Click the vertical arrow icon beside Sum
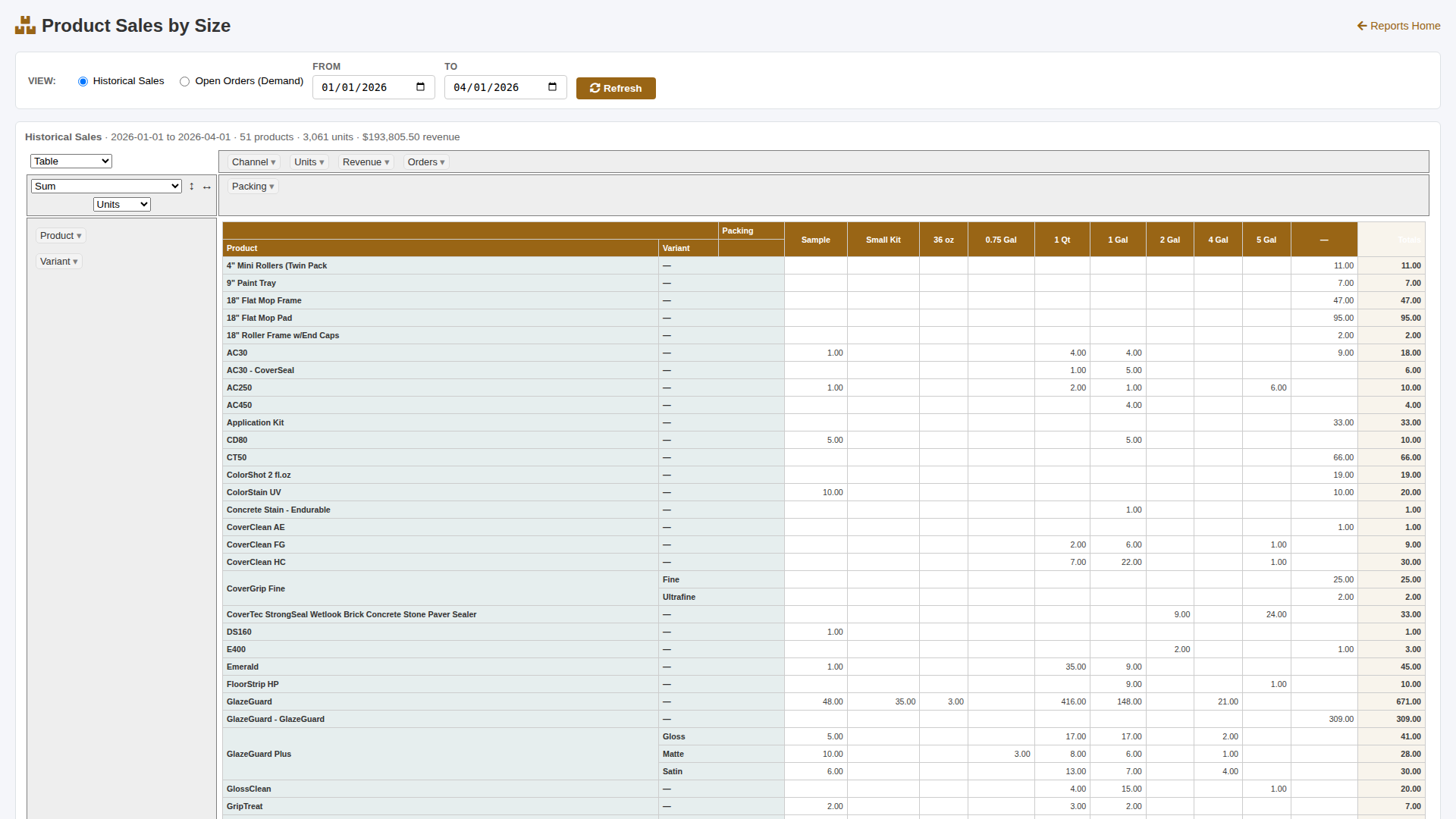Screen dimensions: 1456x819 (x=192, y=186)
